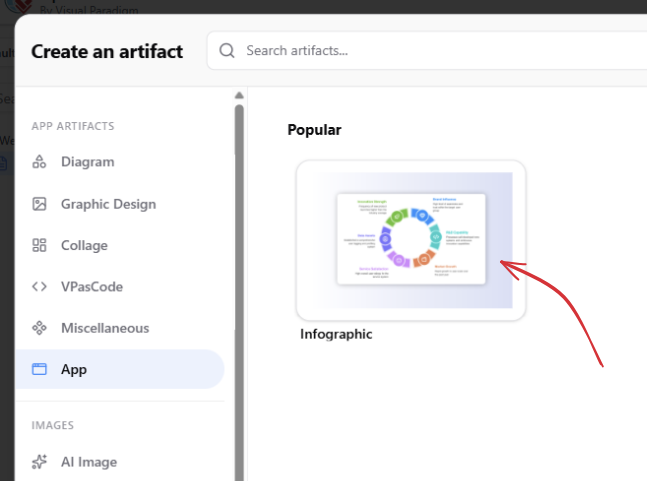Focus the Search artifacts field
The height and width of the screenshot is (481, 647).
point(427,51)
